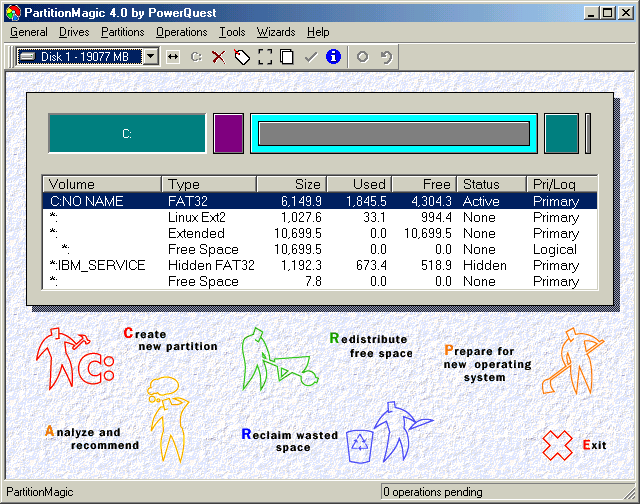
Task: Click the 994.4 free value
Action: point(436,217)
